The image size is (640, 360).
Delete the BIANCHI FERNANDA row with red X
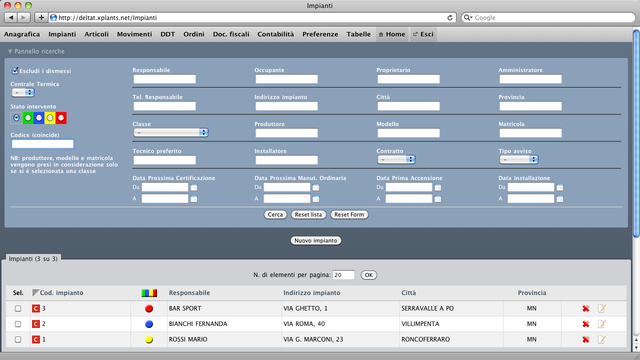[586, 324]
